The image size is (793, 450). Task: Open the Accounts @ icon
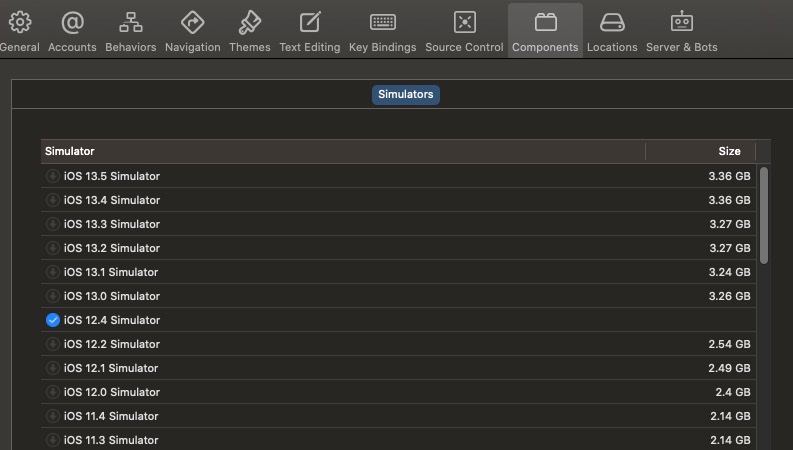(72, 22)
